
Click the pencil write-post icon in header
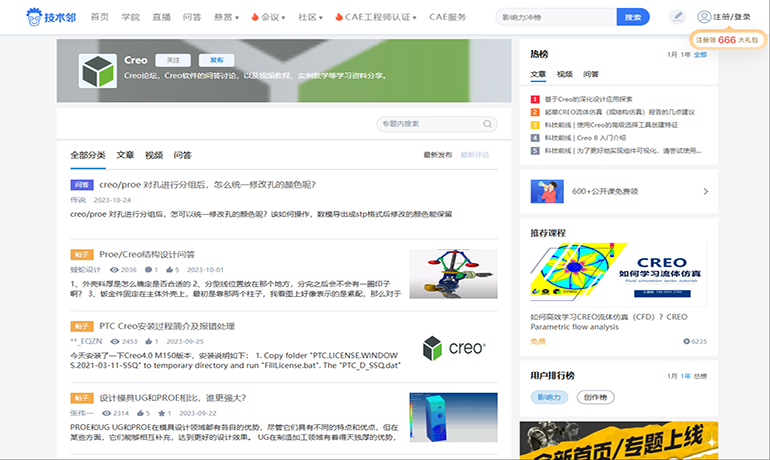(x=677, y=17)
